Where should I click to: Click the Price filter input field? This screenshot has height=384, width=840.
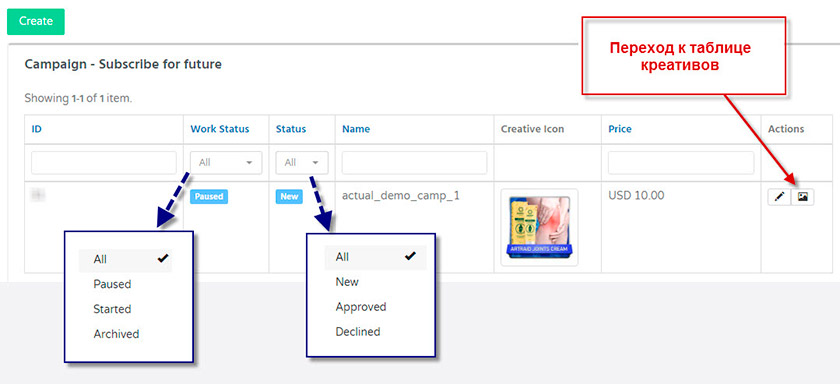coord(680,162)
